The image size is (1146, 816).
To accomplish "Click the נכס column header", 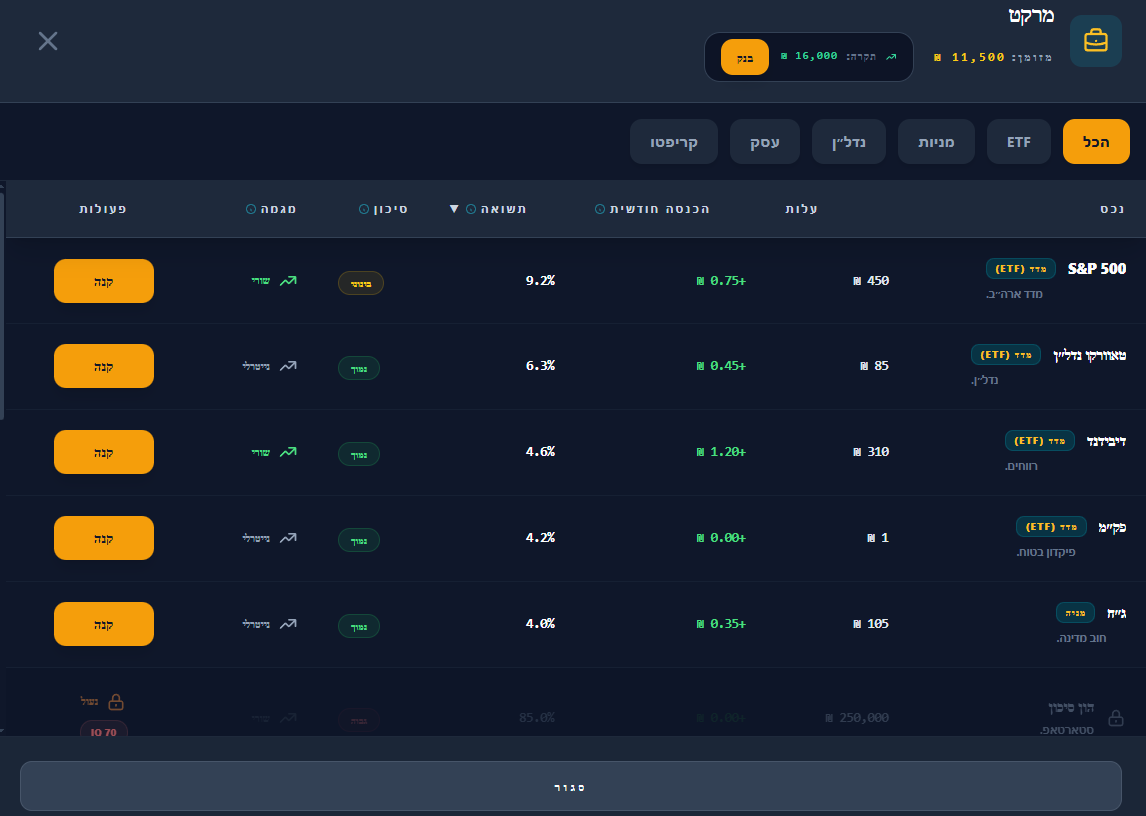I will click(x=1112, y=209).
